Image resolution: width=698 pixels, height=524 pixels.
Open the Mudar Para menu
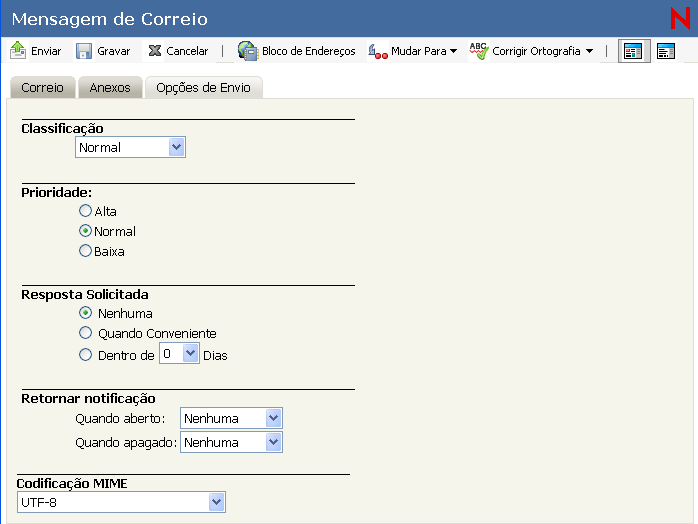(x=424, y=51)
